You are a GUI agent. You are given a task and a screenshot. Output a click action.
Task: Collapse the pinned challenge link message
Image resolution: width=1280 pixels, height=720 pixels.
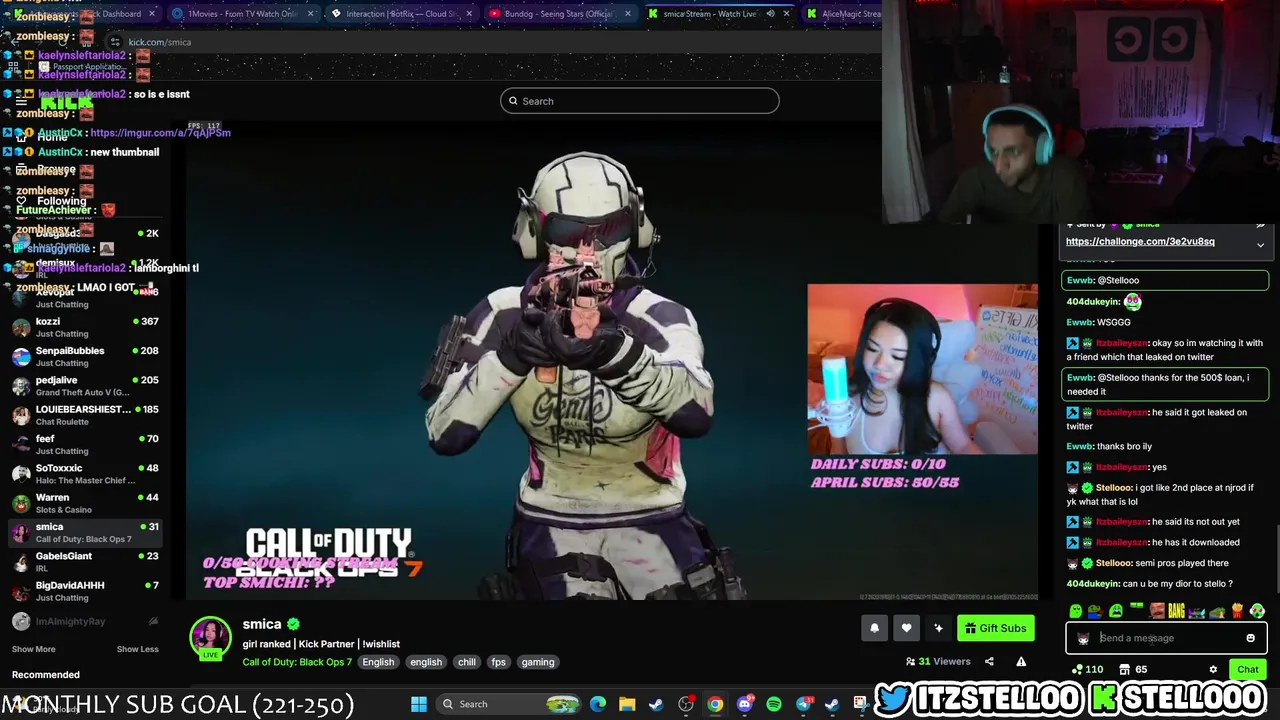coord(1260,245)
